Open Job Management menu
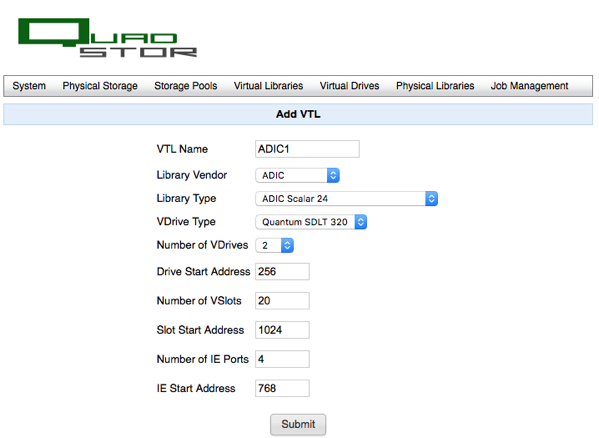Screen dimensions: 599x438 pyautogui.click(x=529, y=86)
